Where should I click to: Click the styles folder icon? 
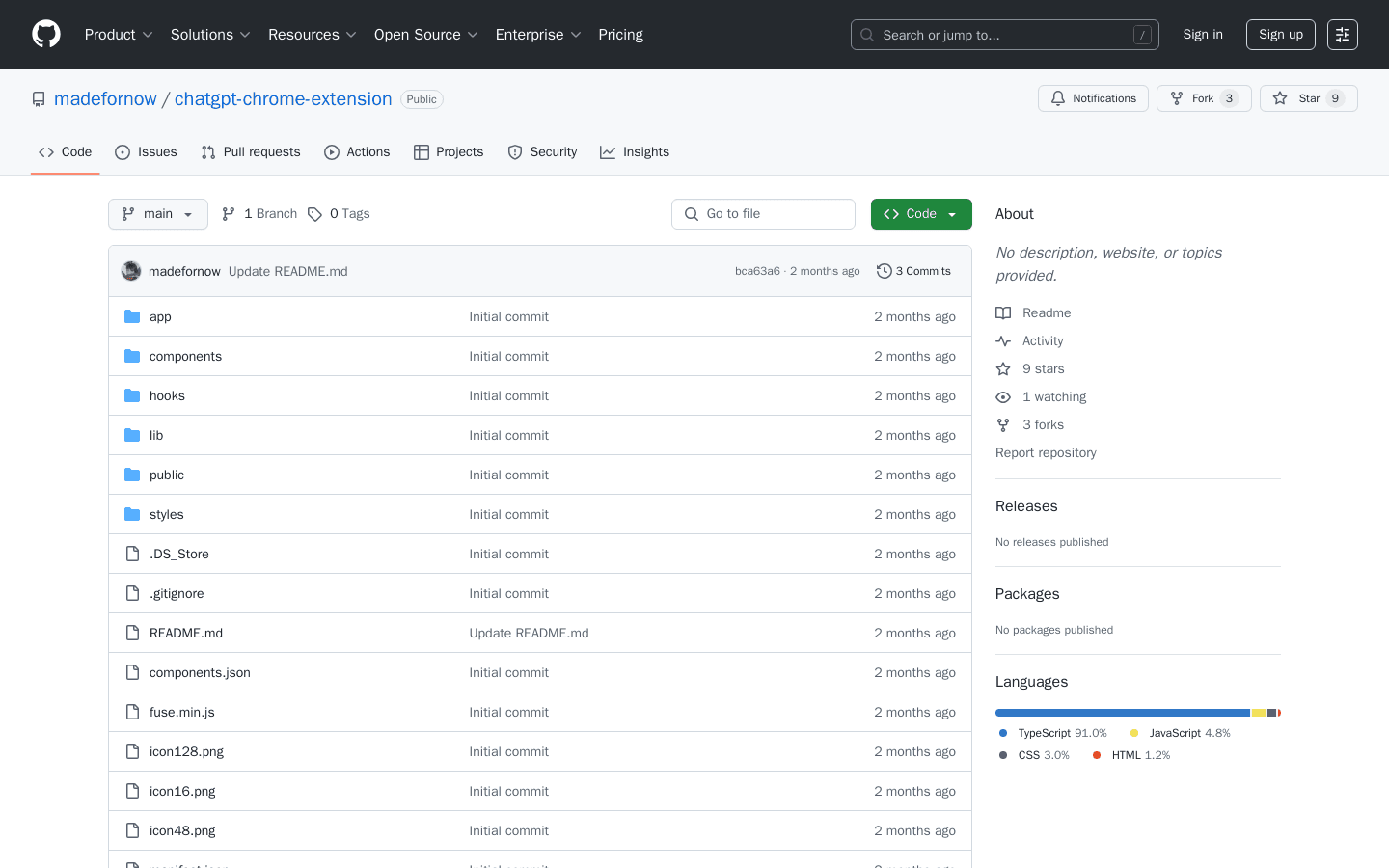tap(132, 514)
